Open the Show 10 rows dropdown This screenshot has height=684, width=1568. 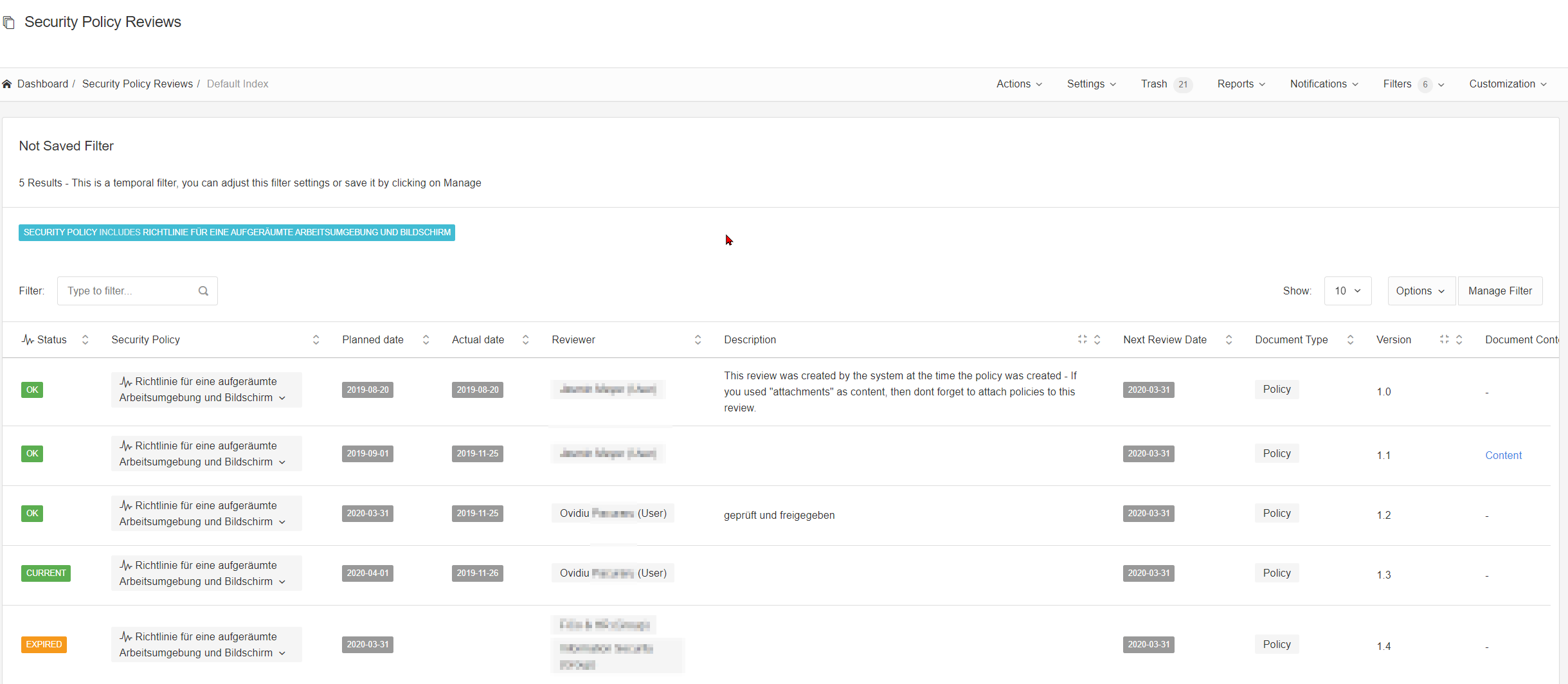1347,291
